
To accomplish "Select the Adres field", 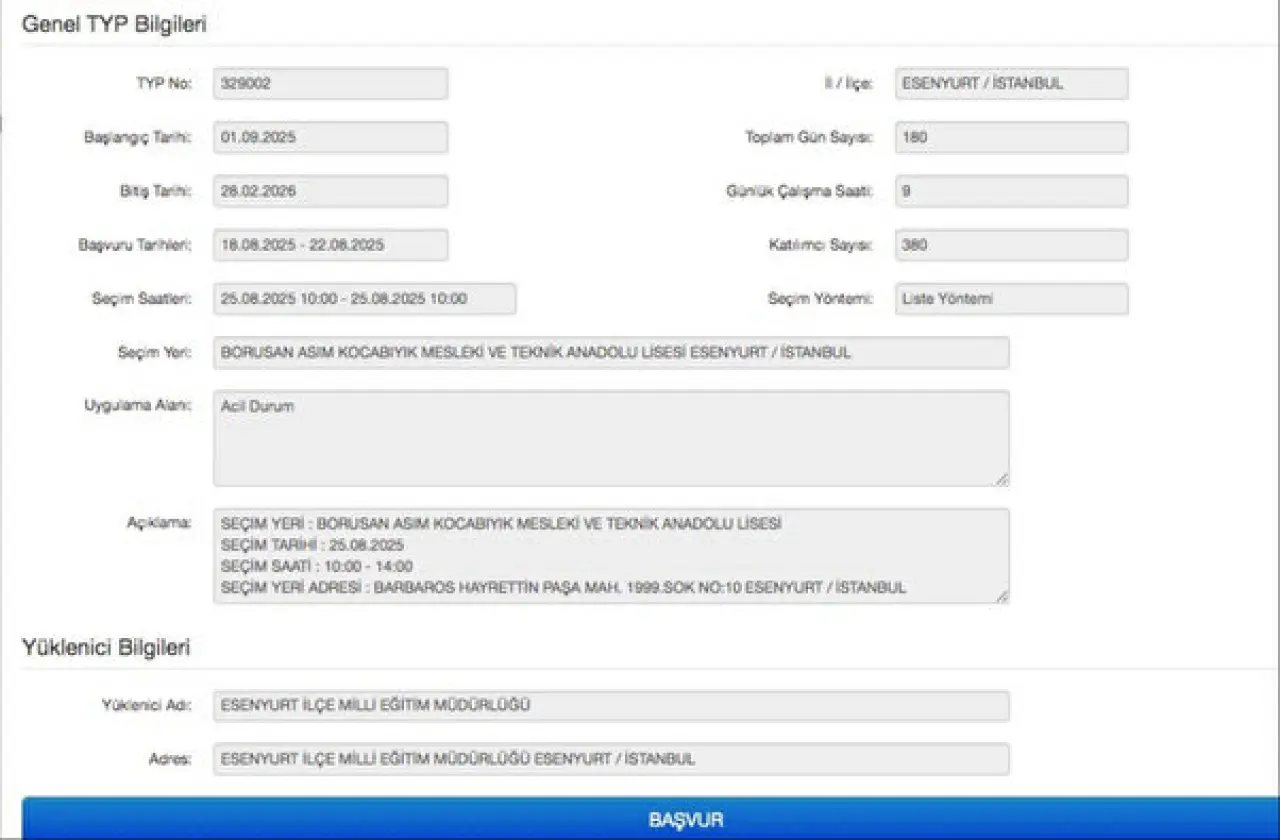I will 610,759.
